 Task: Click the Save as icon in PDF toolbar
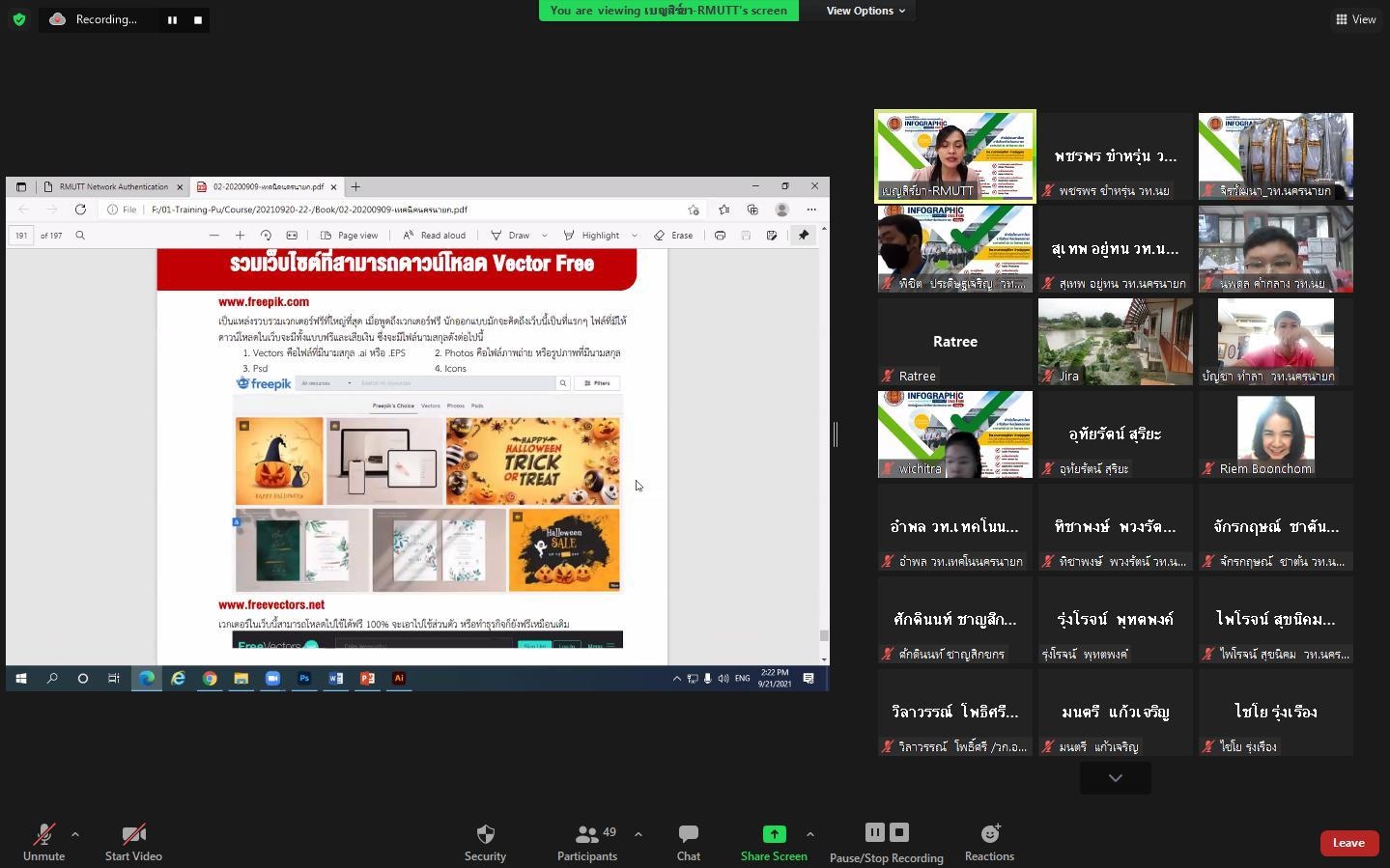[x=772, y=236]
